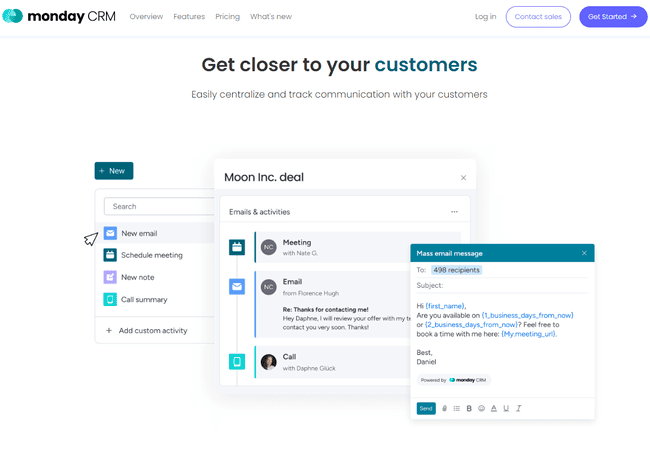Click the monday CRM logo
Viewport: 650px width, 457px height.
point(59,17)
